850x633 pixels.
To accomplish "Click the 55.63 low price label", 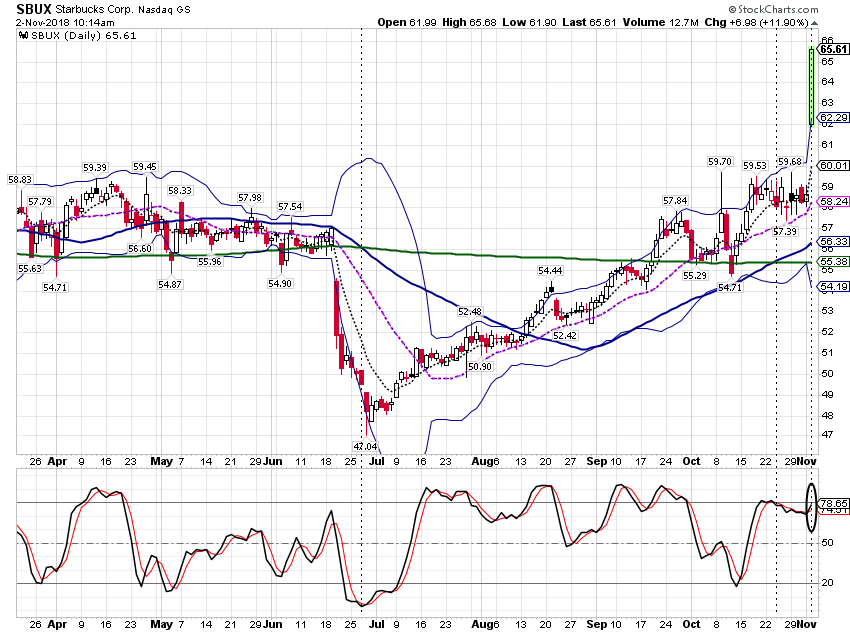I will pyautogui.click(x=30, y=268).
